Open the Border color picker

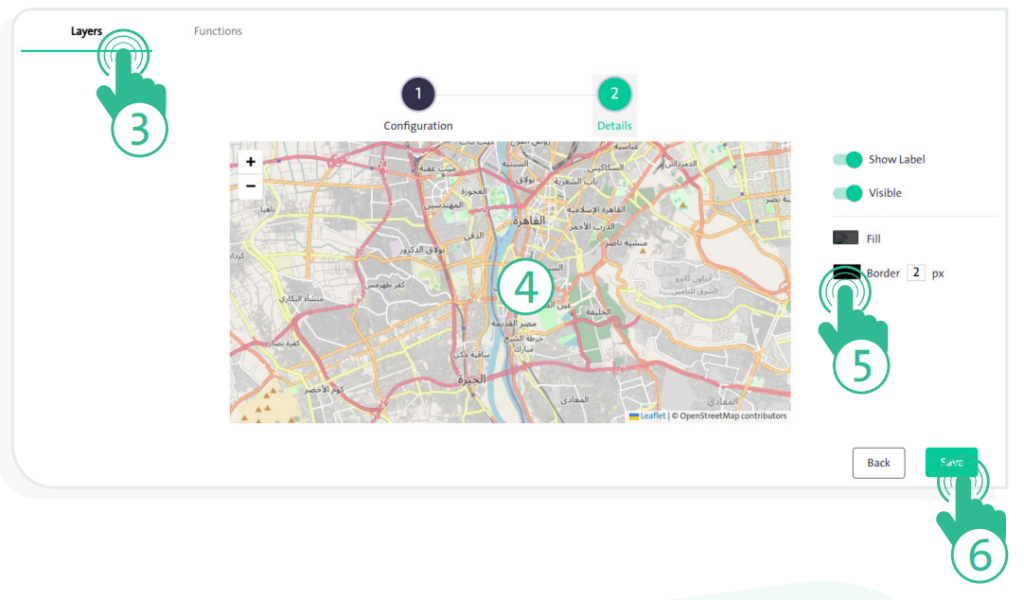(x=845, y=272)
